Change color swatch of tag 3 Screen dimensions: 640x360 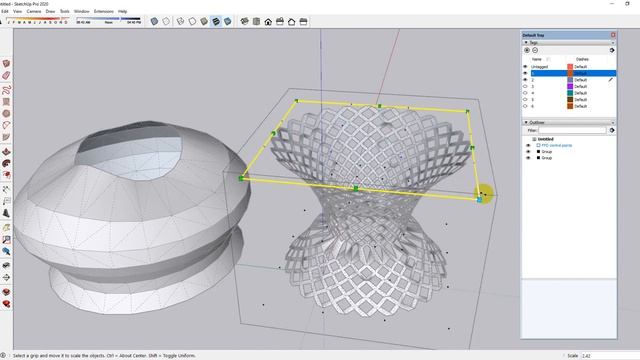tap(570, 86)
